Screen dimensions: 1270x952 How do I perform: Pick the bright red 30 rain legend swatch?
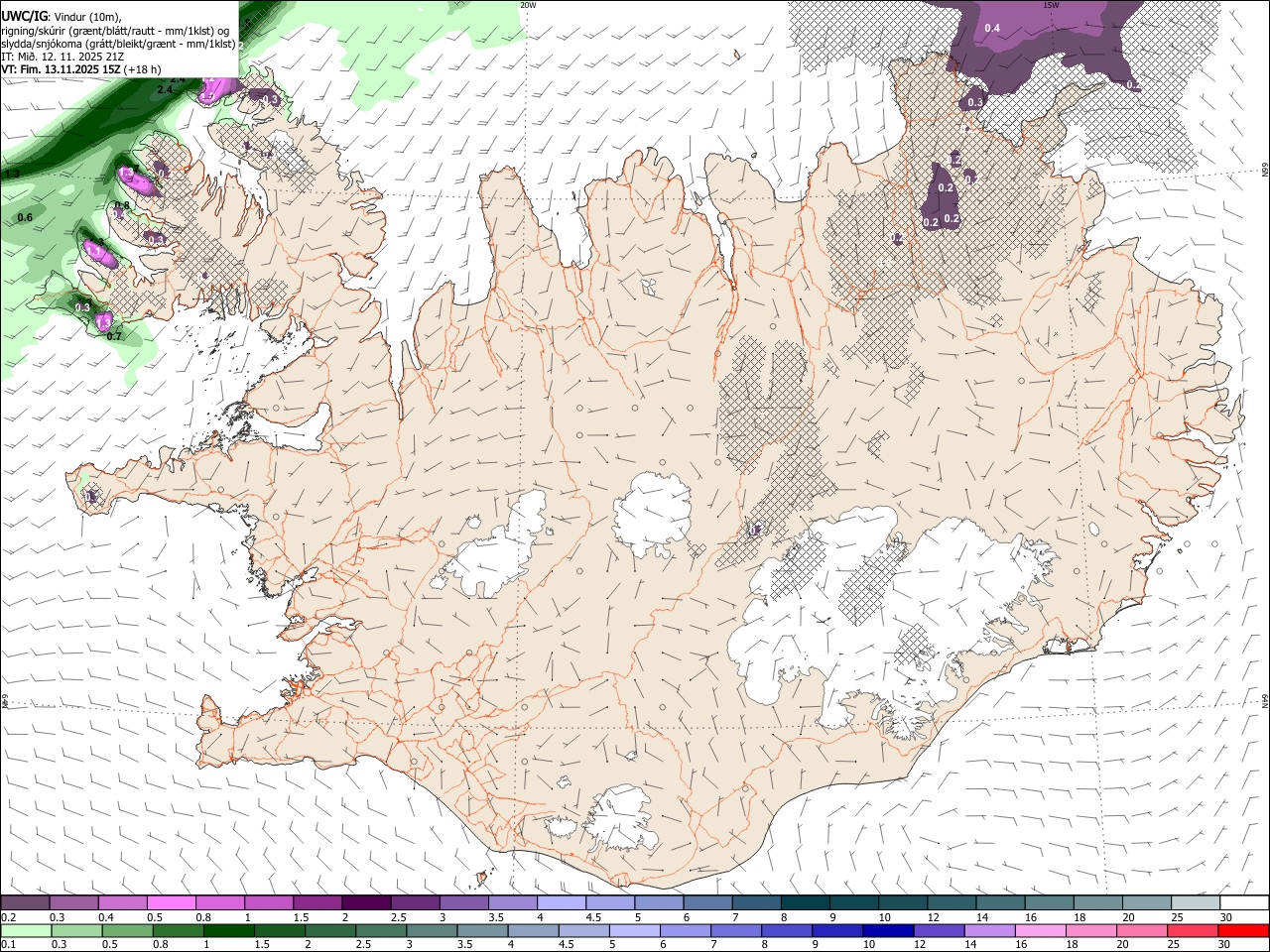coord(1244,930)
